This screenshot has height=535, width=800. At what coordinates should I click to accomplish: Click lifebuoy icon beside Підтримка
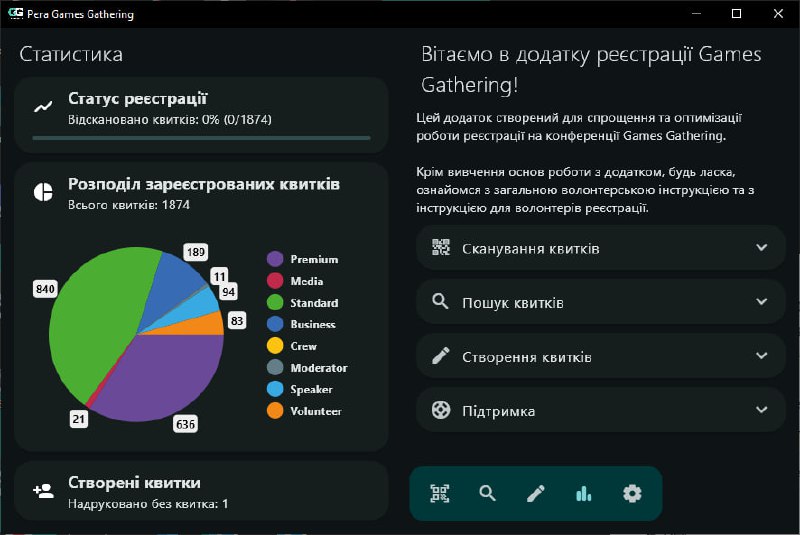tap(441, 410)
